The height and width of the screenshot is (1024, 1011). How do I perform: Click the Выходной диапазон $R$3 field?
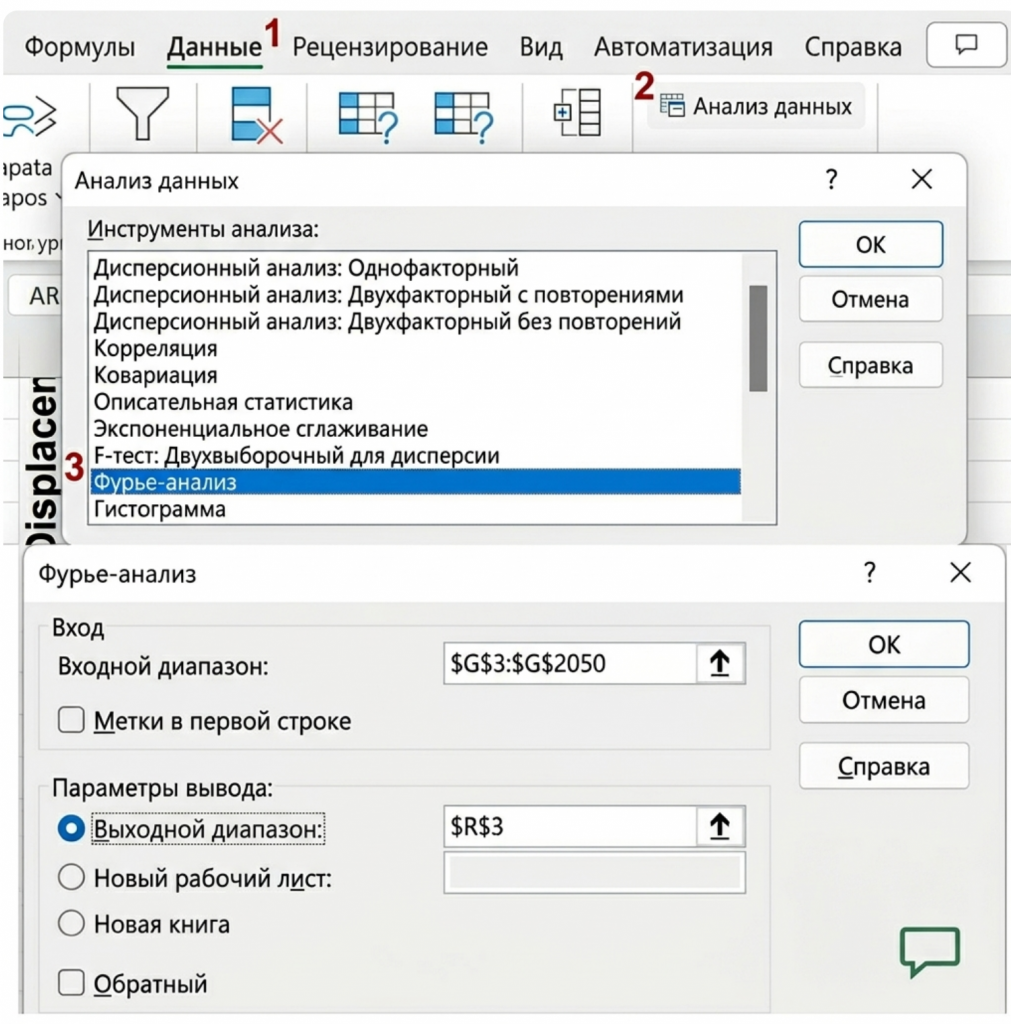click(x=570, y=827)
